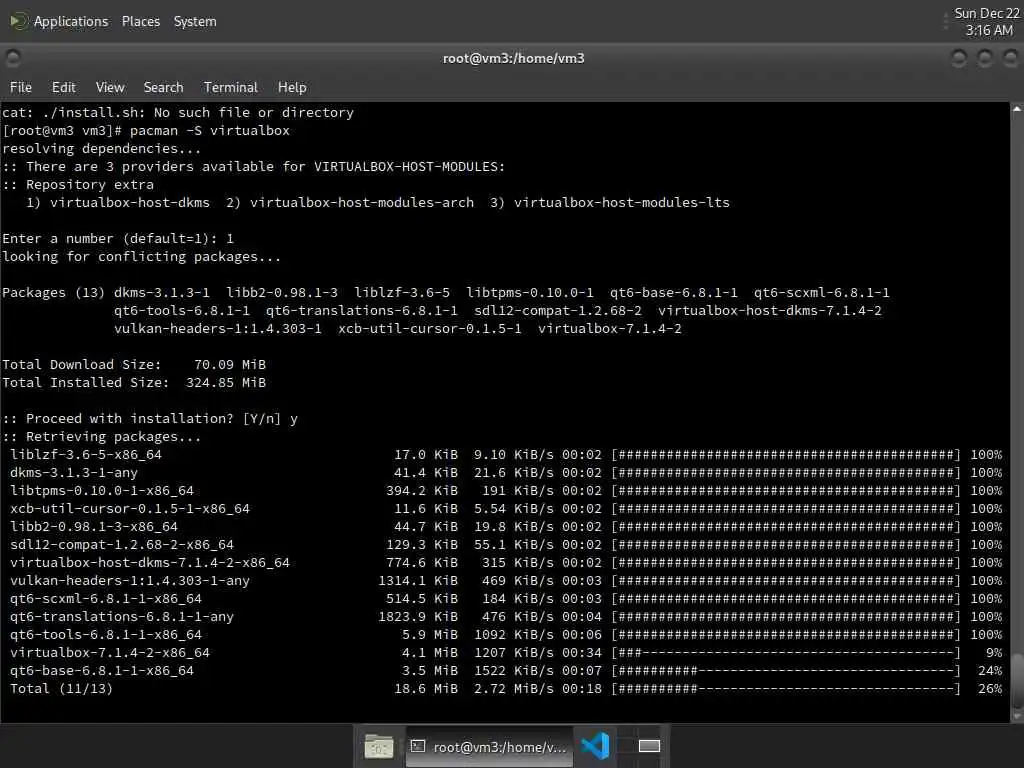Select the root@vm3 terminal taskbar button
1024x768 pixels.
489,746
